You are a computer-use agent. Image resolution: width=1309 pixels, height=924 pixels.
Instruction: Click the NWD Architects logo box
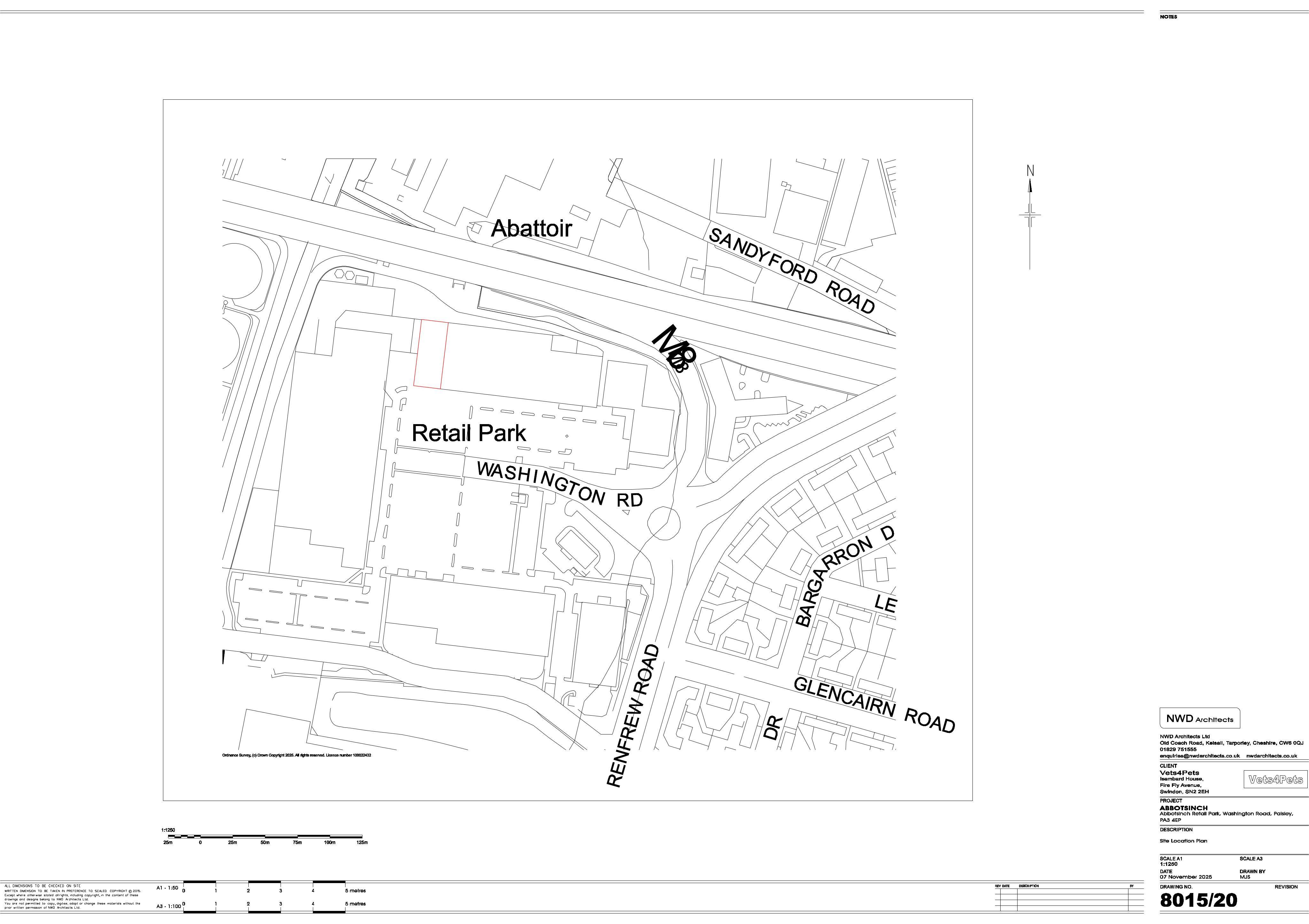pyautogui.click(x=1199, y=719)
